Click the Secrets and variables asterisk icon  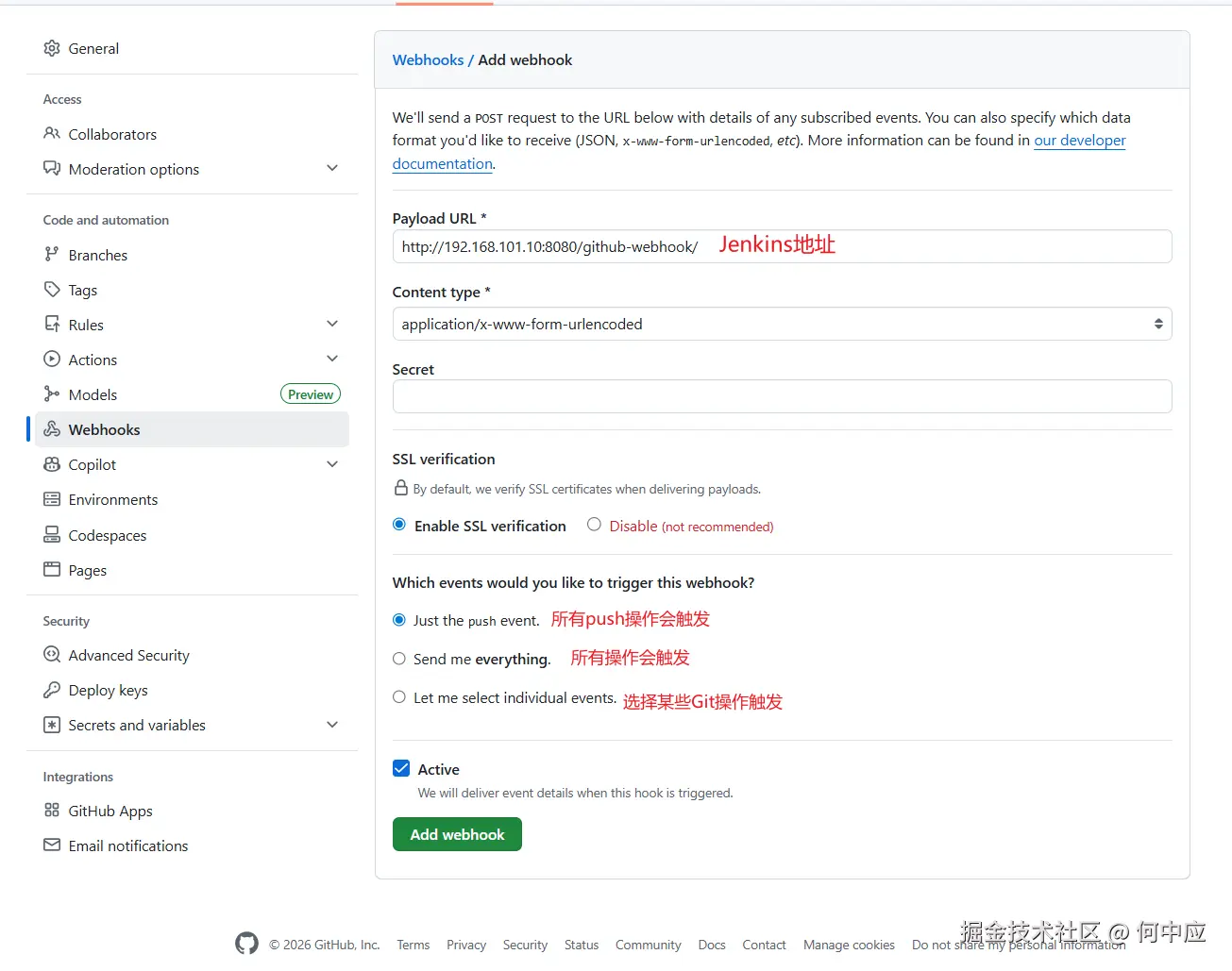(x=52, y=725)
